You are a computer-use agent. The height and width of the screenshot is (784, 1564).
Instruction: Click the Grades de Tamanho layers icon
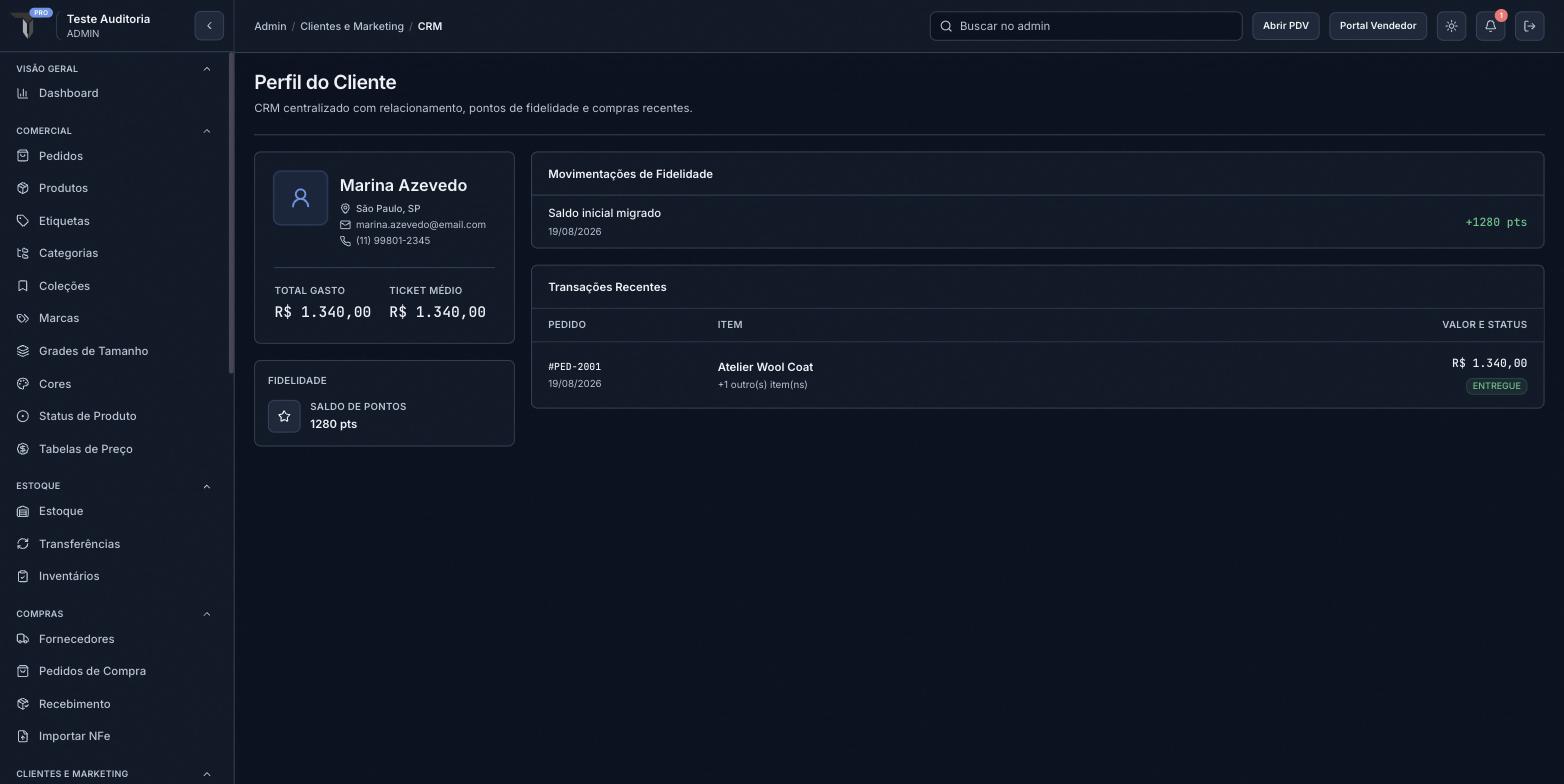click(23, 351)
